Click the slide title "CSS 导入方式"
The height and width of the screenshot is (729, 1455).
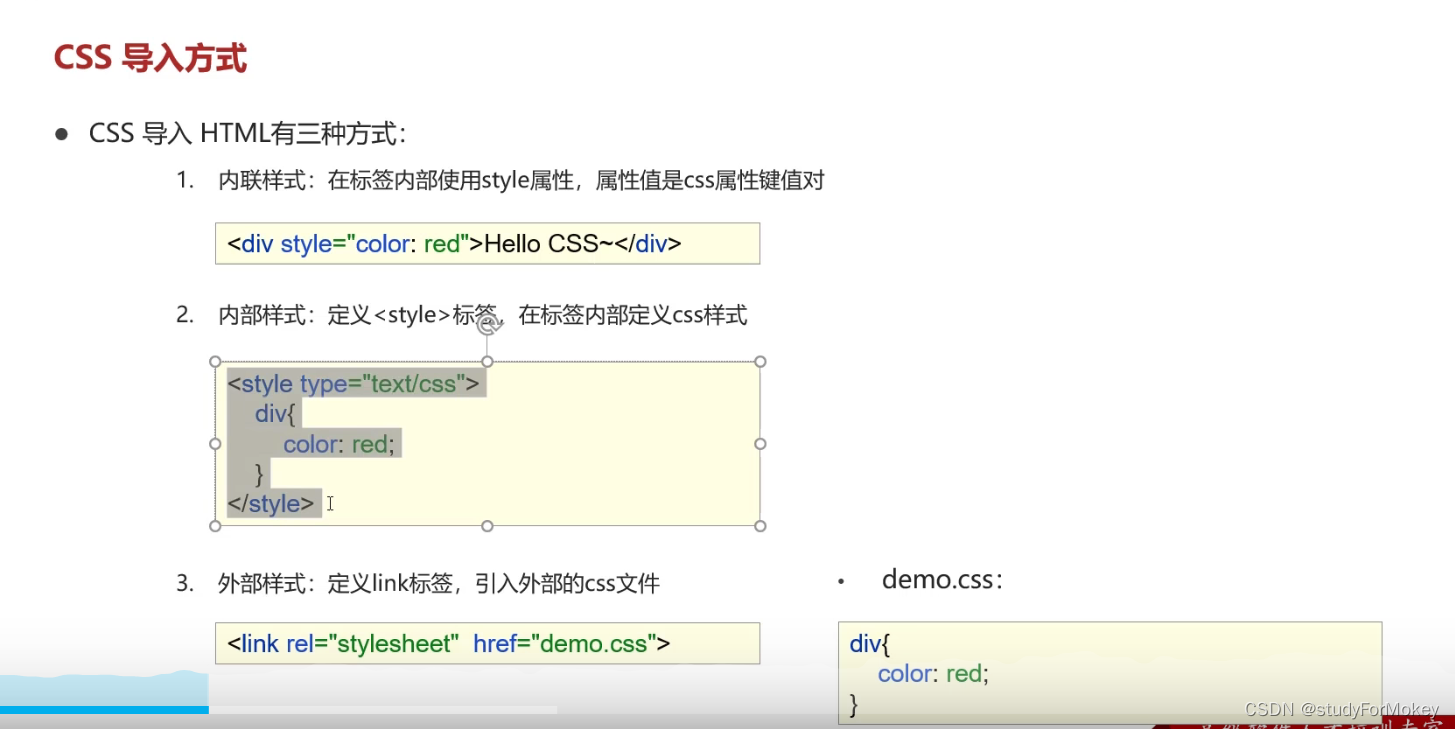[150, 58]
